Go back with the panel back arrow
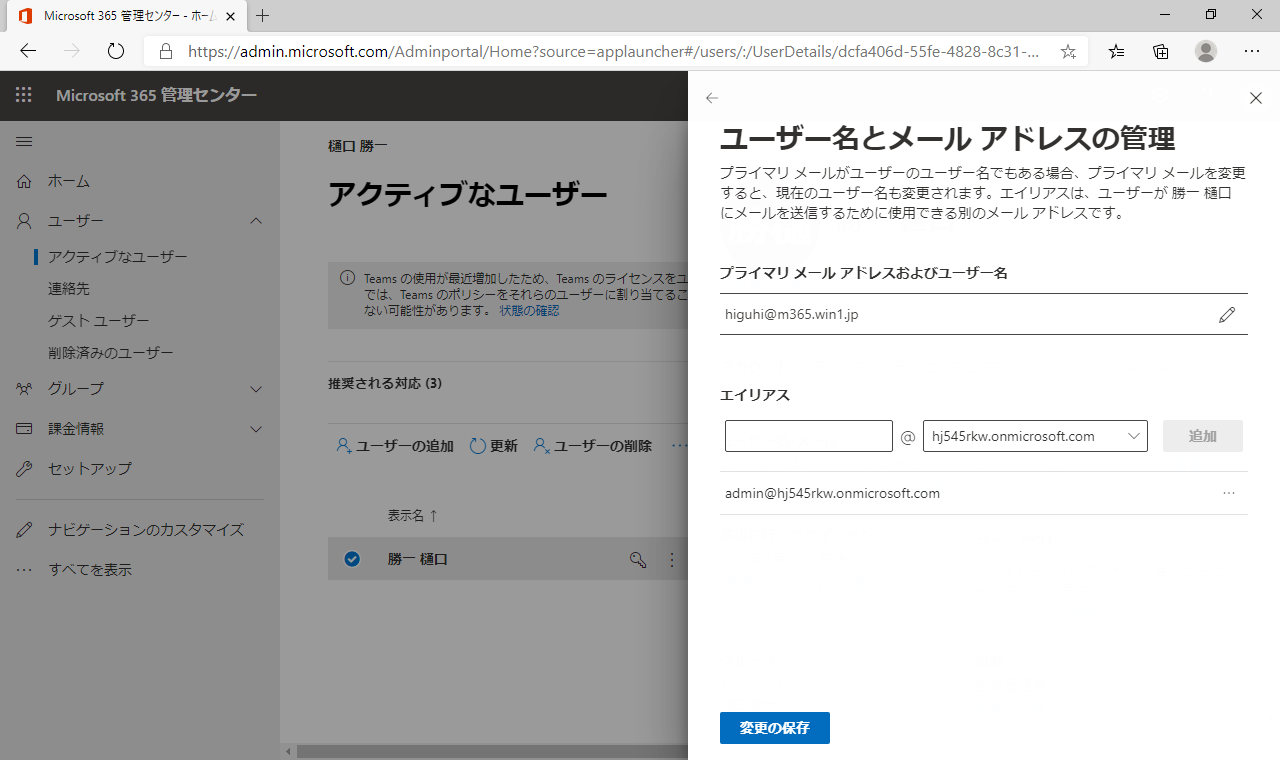Viewport: 1280px width, 760px height. pos(712,98)
